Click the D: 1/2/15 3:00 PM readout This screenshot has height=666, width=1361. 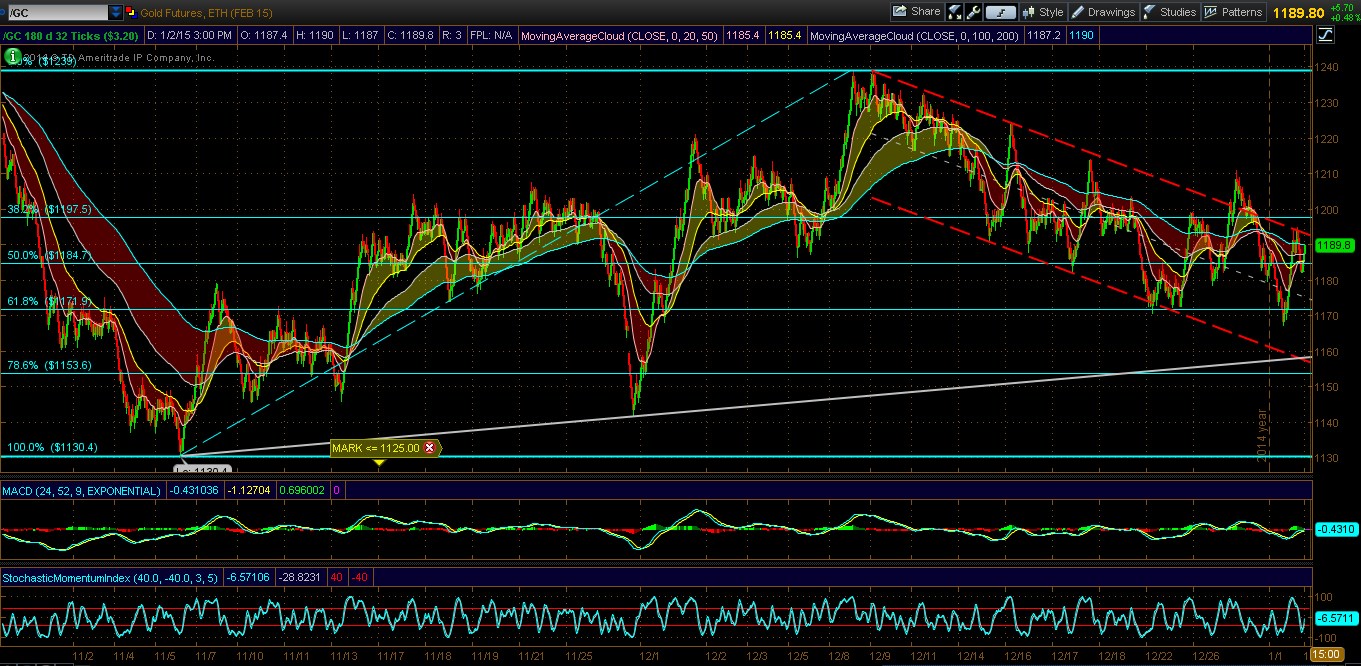[x=191, y=35]
